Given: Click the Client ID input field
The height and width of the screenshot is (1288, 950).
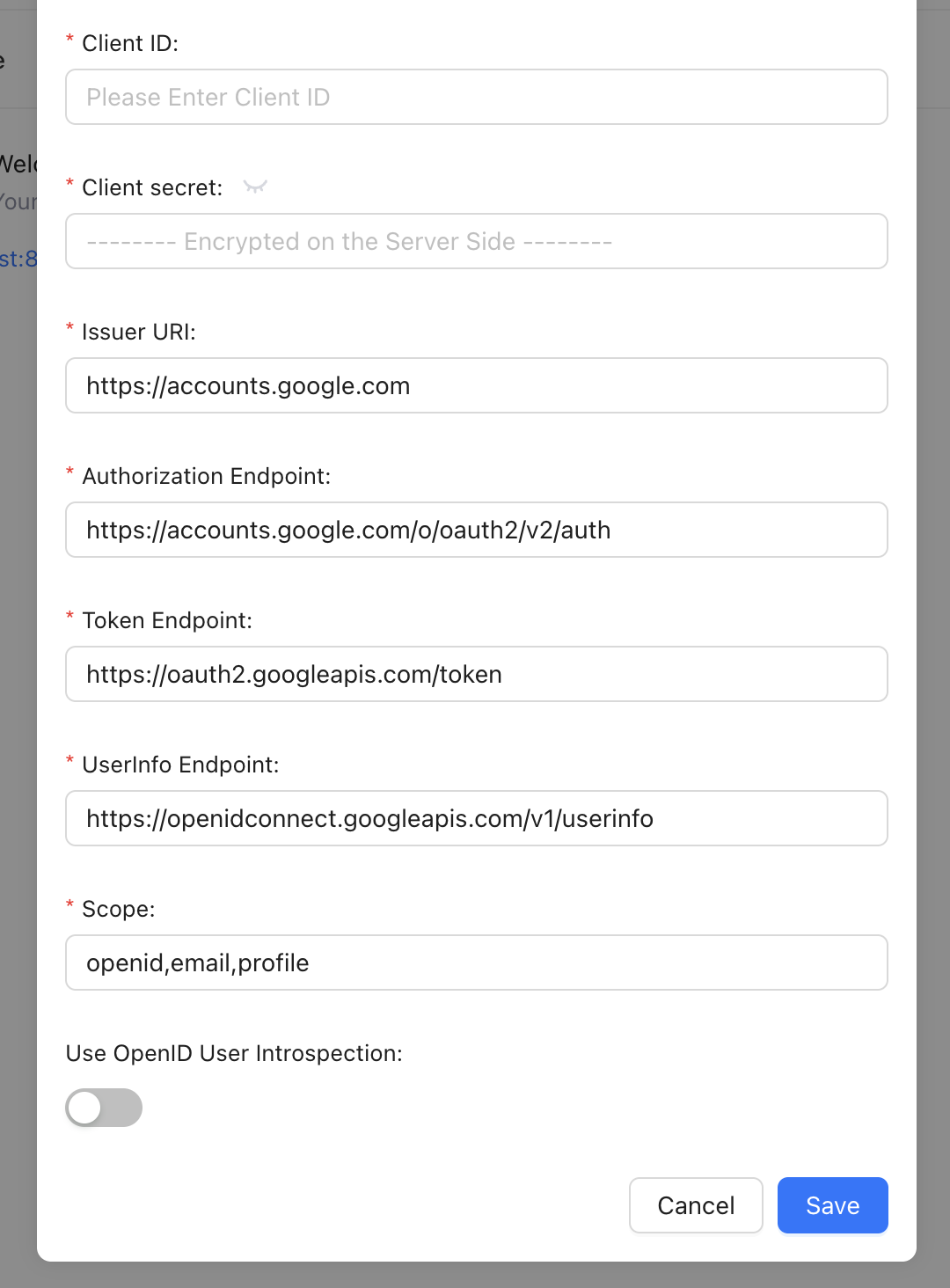Looking at the screenshot, I should click(476, 97).
